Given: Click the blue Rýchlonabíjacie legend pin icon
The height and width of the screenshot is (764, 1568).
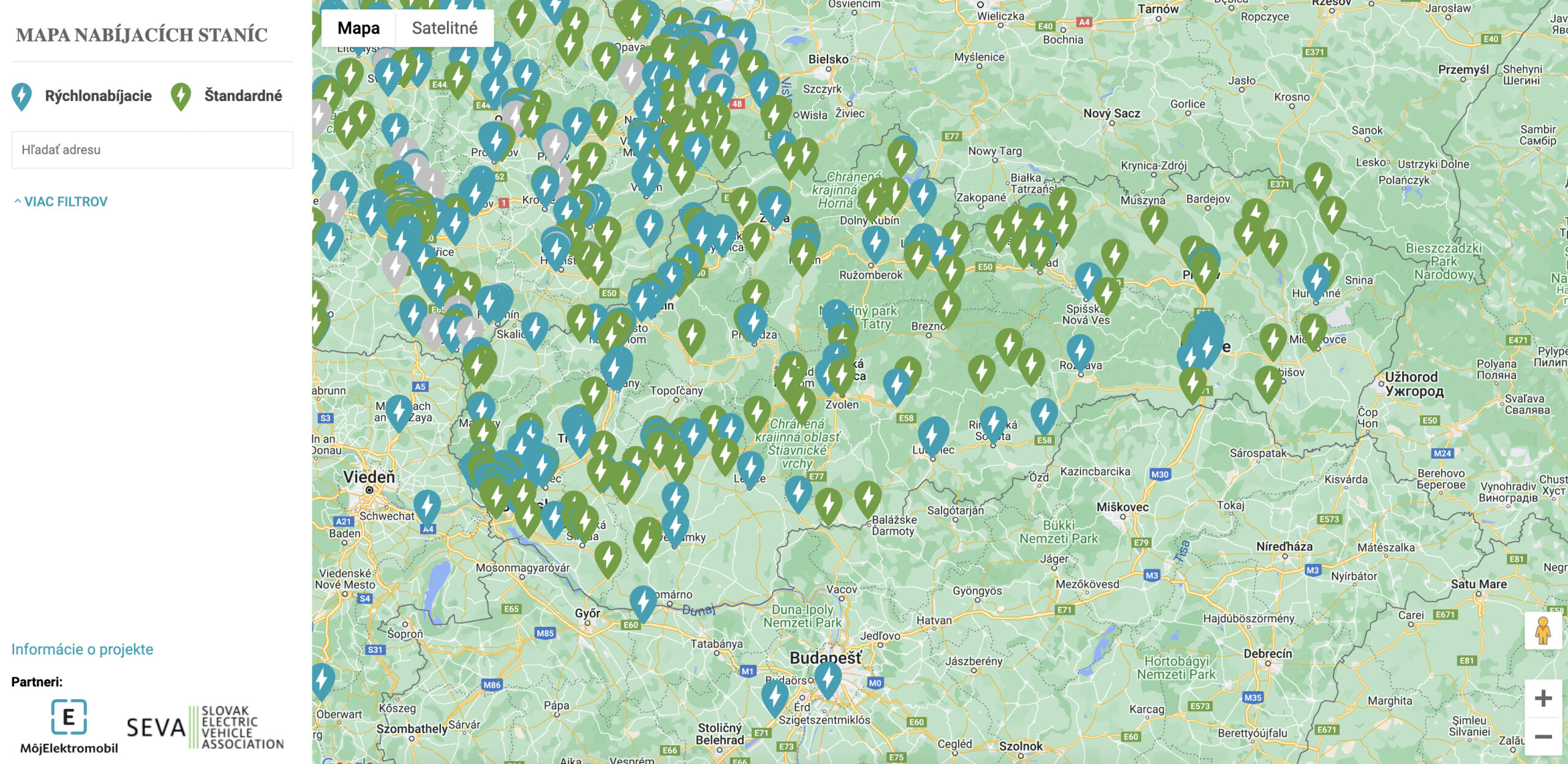Looking at the screenshot, I should (x=22, y=97).
